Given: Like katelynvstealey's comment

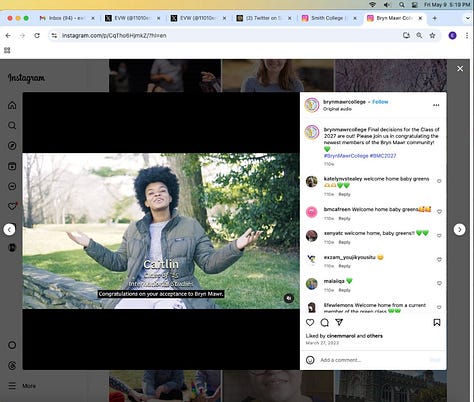Looking at the screenshot, I should tap(439, 181).
